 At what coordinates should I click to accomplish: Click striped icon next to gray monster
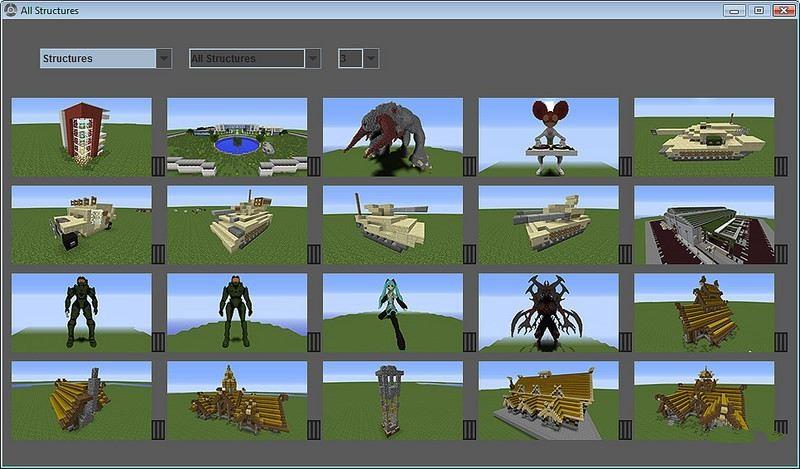click(x=470, y=166)
